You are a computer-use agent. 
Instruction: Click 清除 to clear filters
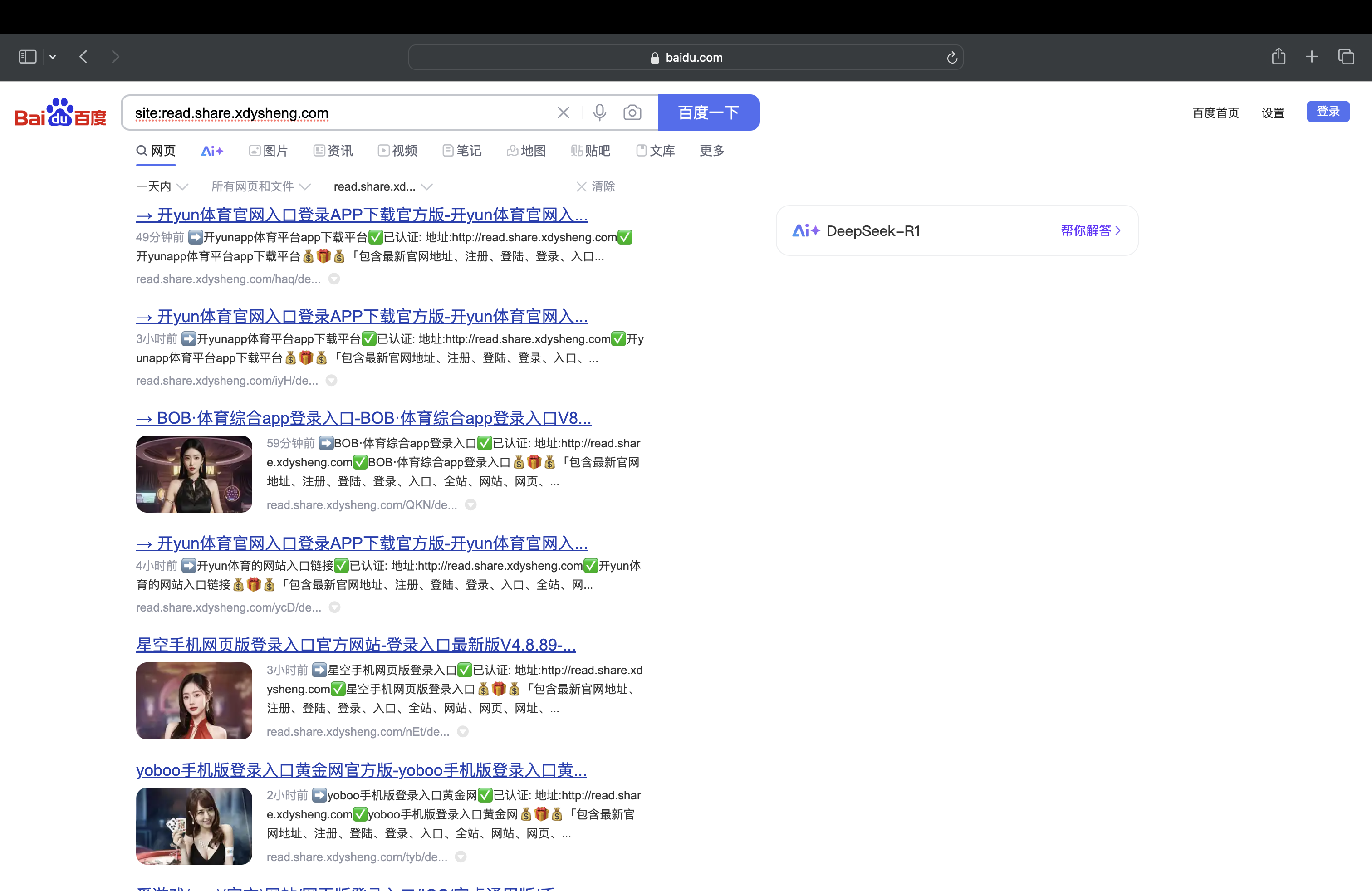coord(596,186)
